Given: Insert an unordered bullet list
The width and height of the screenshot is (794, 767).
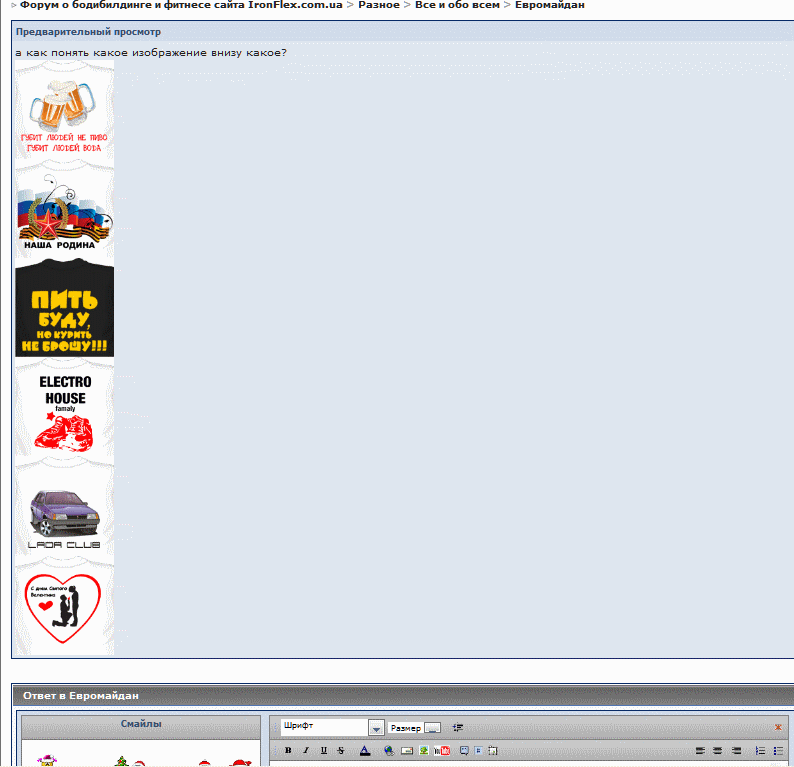Looking at the screenshot, I should point(778,750).
